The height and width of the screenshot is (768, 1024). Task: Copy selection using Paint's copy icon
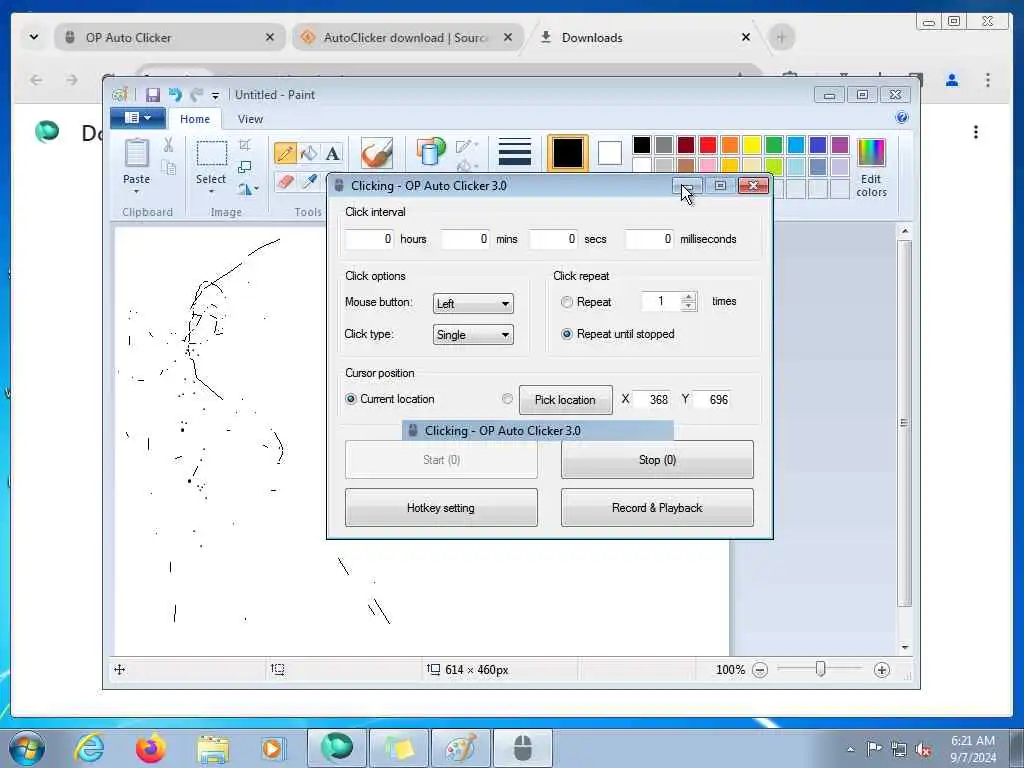168,168
